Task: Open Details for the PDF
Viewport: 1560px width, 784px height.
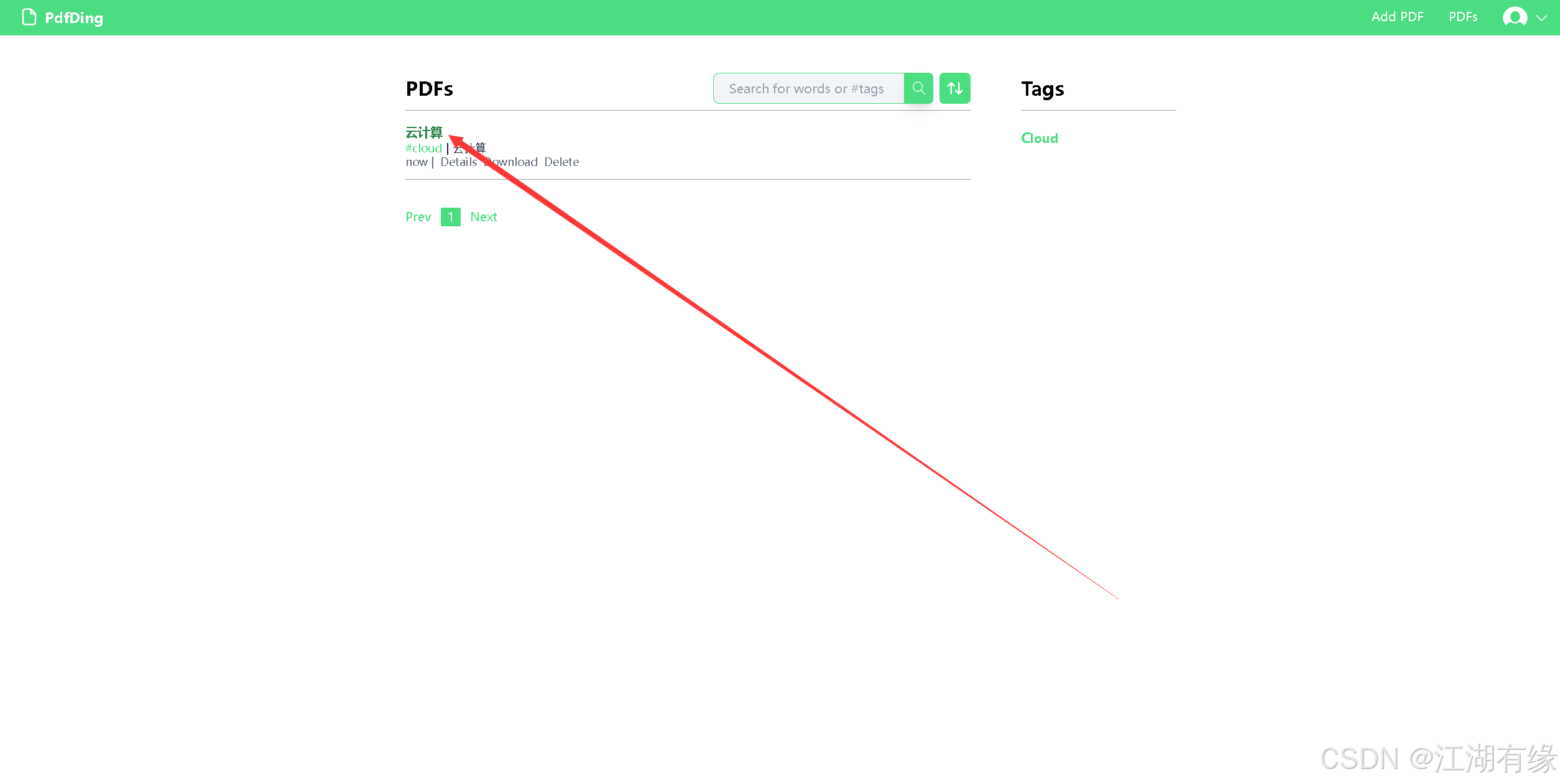Action: pyautogui.click(x=458, y=162)
